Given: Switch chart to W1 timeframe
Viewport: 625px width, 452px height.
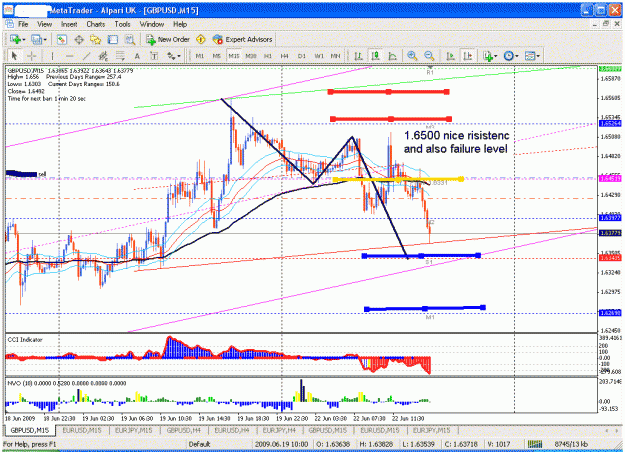Looking at the screenshot, I should (x=319, y=56).
